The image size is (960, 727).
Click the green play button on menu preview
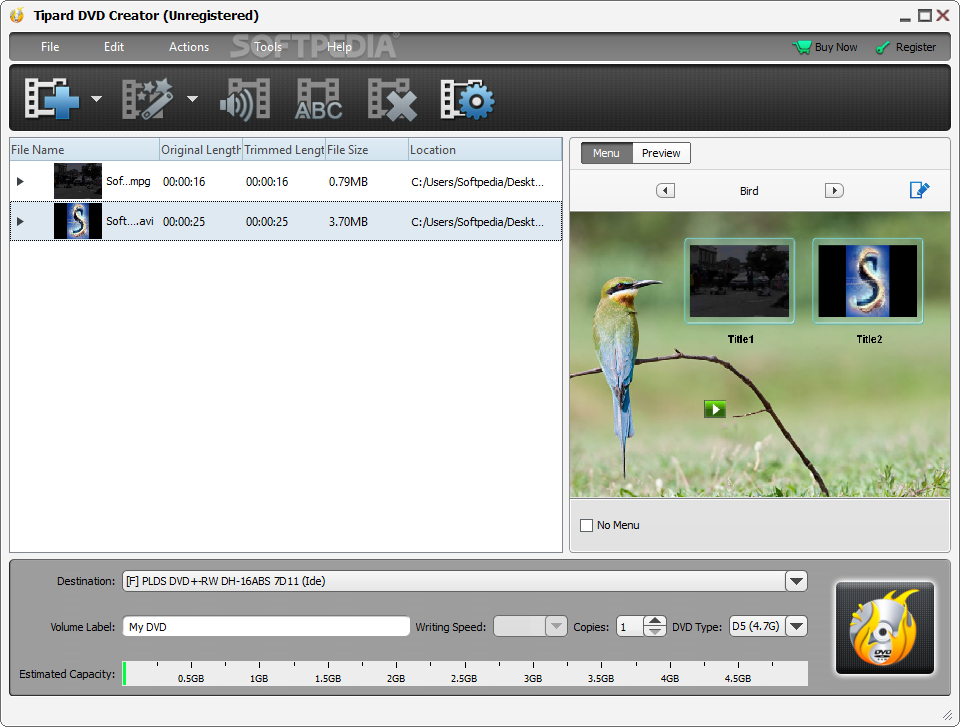(714, 409)
